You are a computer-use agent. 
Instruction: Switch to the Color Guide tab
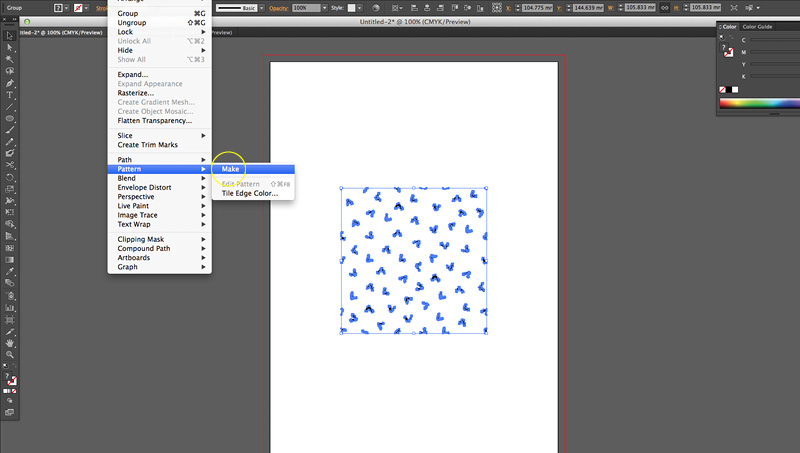[x=757, y=27]
